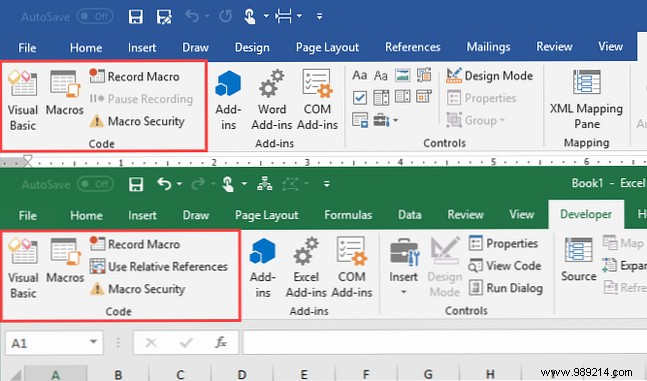The image size is (647, 381).
Task: Save the Word document from toolbar
Action: (136, 17)
